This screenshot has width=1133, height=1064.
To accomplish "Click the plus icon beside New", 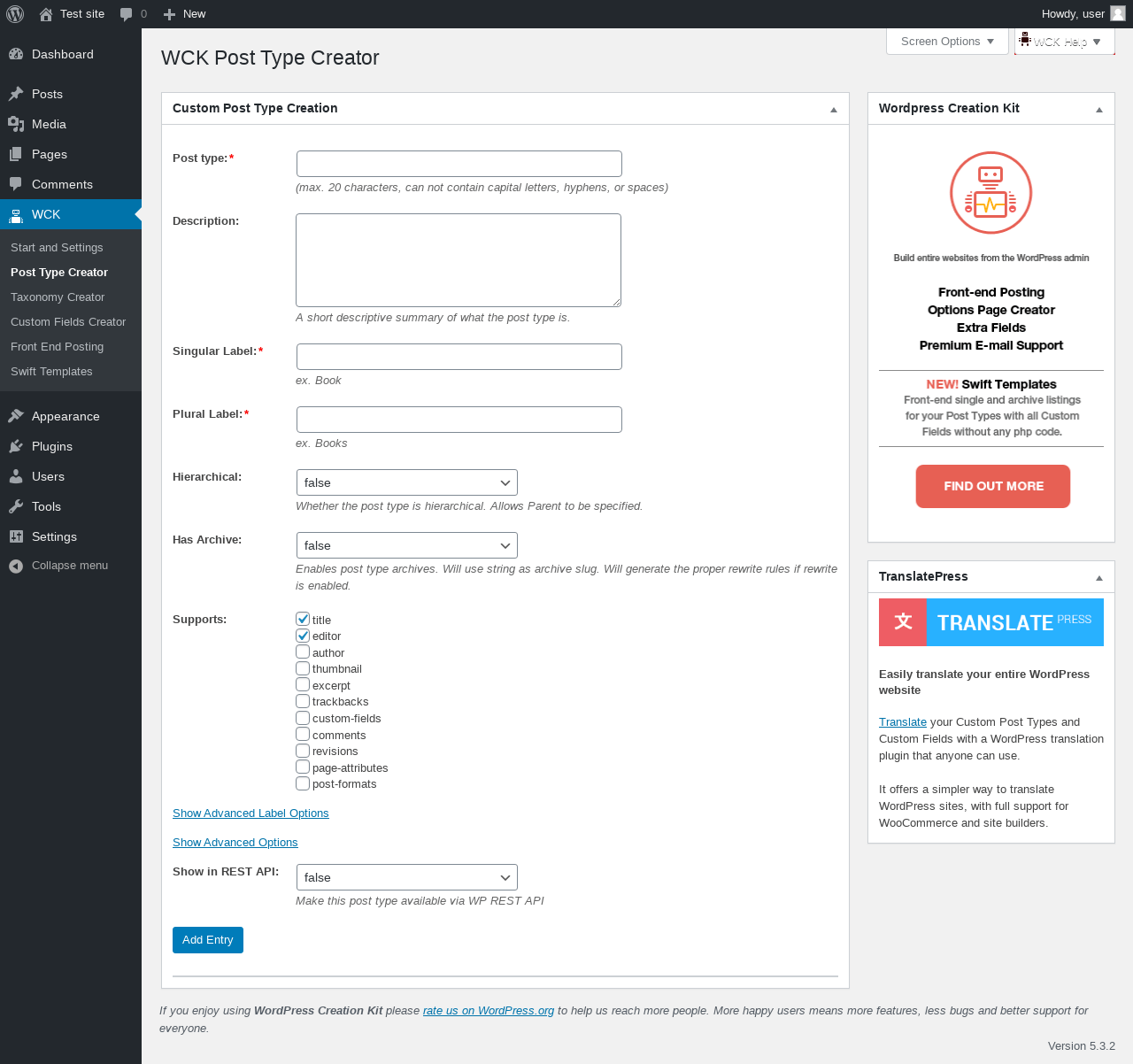I will tap(170, 14).
